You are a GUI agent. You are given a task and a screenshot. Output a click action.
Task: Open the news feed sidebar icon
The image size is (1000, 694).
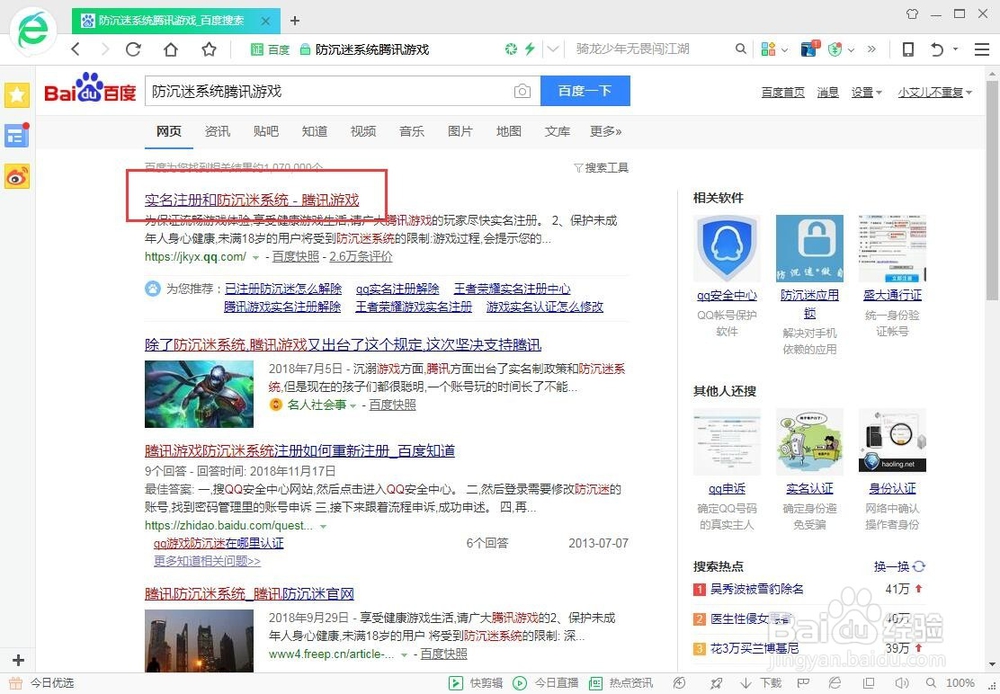pos(17,135)
